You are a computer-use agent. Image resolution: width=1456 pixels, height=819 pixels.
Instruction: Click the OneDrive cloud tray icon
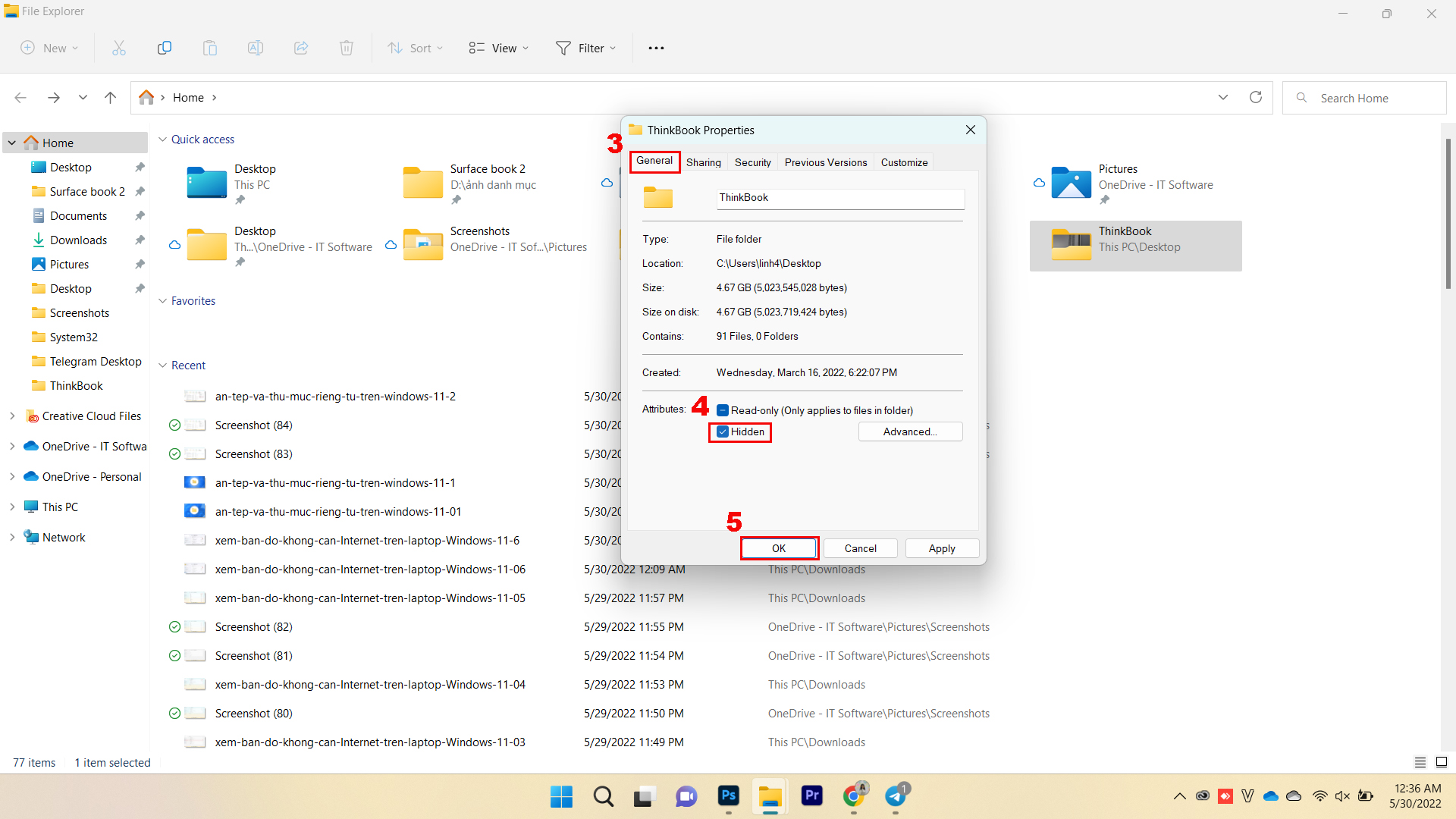[1271, 796]
